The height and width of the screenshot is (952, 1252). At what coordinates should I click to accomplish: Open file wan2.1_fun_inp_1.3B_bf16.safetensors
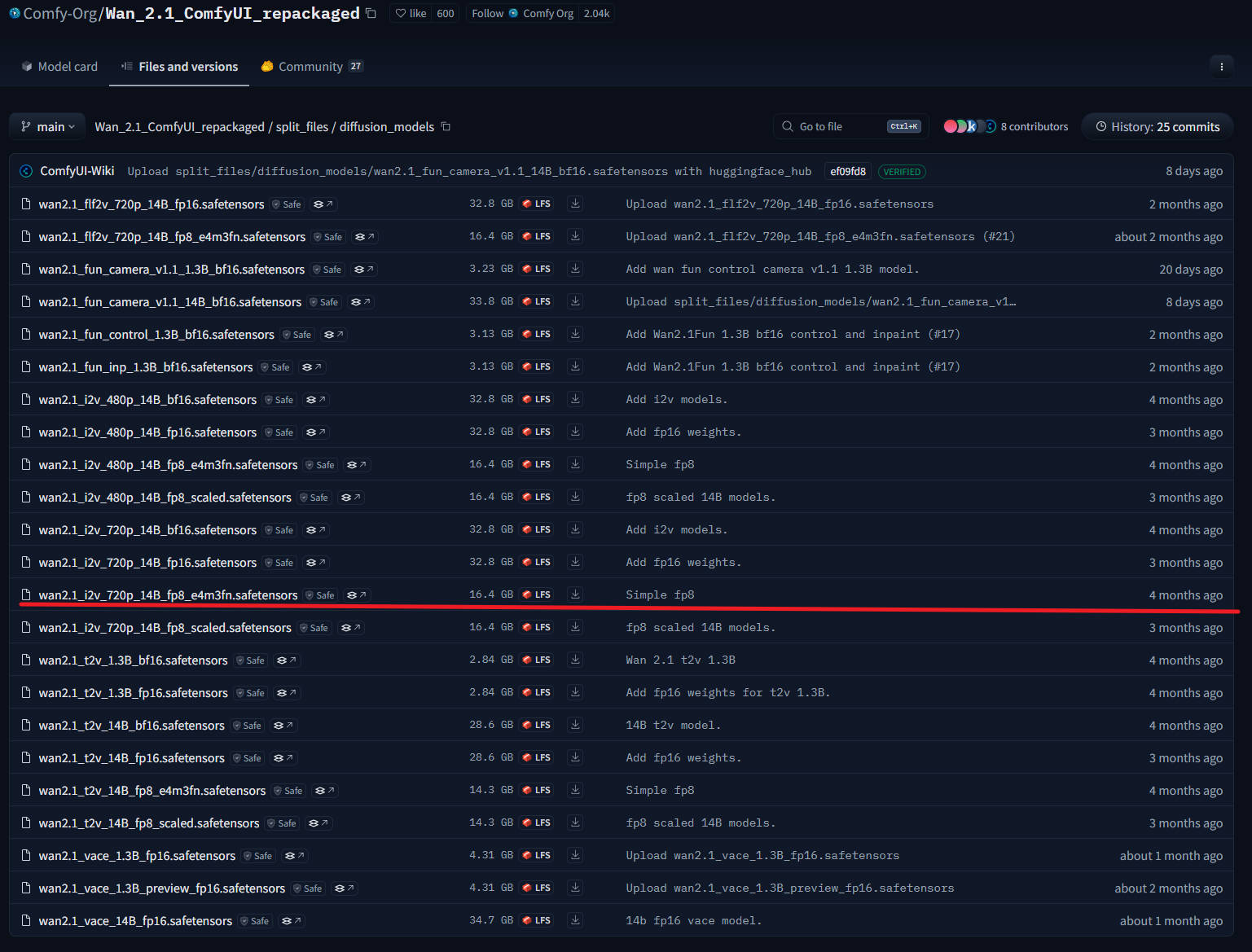(x=146, y=367)
